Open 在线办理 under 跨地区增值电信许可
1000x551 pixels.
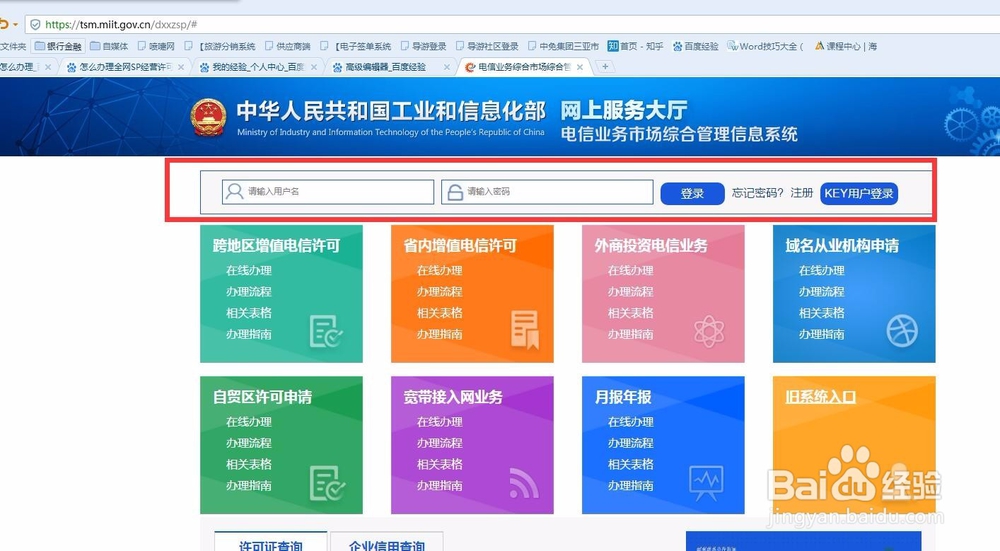pos(249,270)
